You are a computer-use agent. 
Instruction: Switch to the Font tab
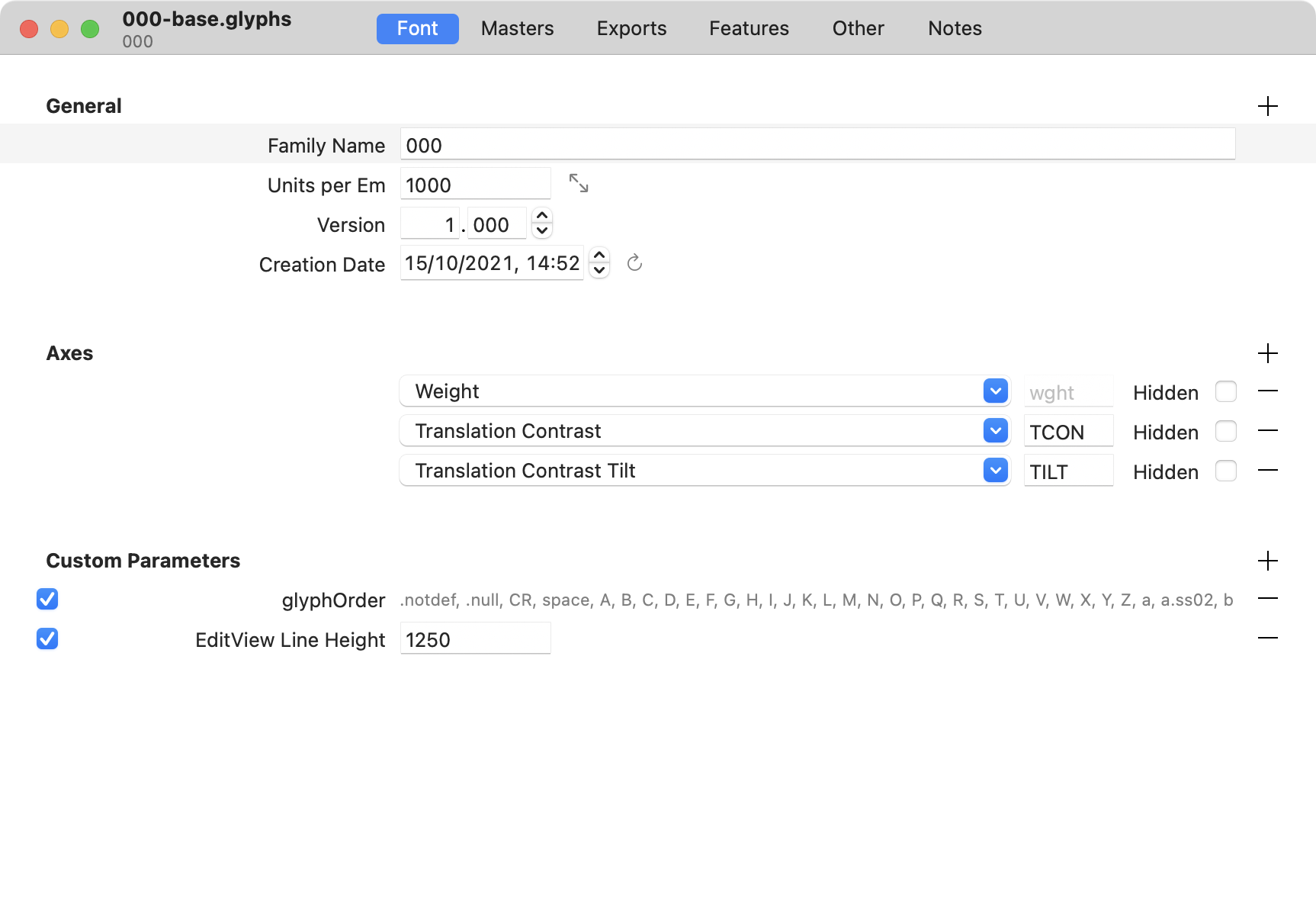coord(418,28)
